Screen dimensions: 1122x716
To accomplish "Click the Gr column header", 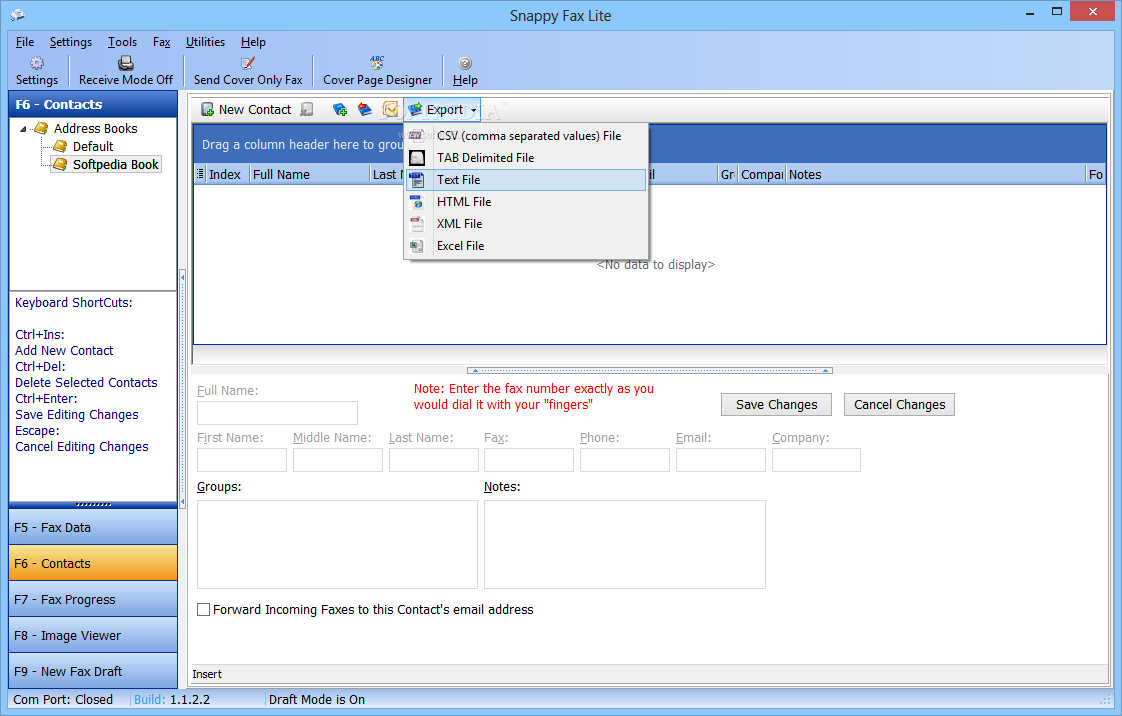I will pyautogui.click(x=728, y=175).
